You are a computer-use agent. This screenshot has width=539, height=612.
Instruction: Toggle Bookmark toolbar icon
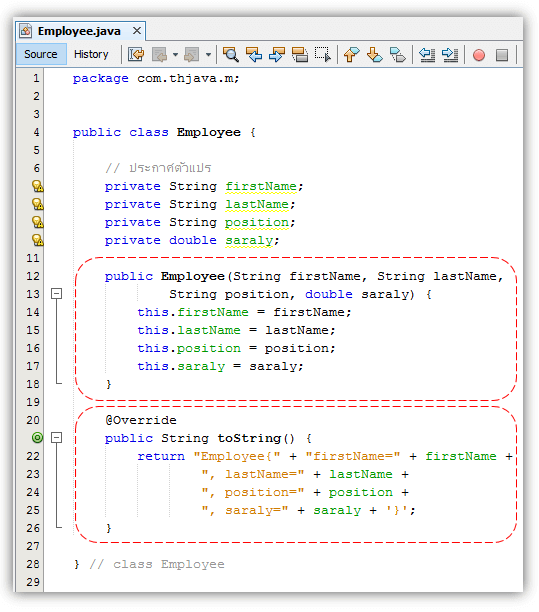tap(398, 54)
